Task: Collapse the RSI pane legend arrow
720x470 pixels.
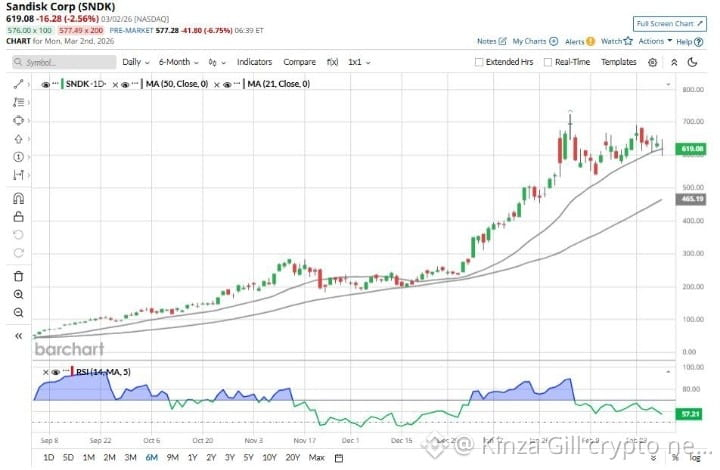Action: coord(668,372)
